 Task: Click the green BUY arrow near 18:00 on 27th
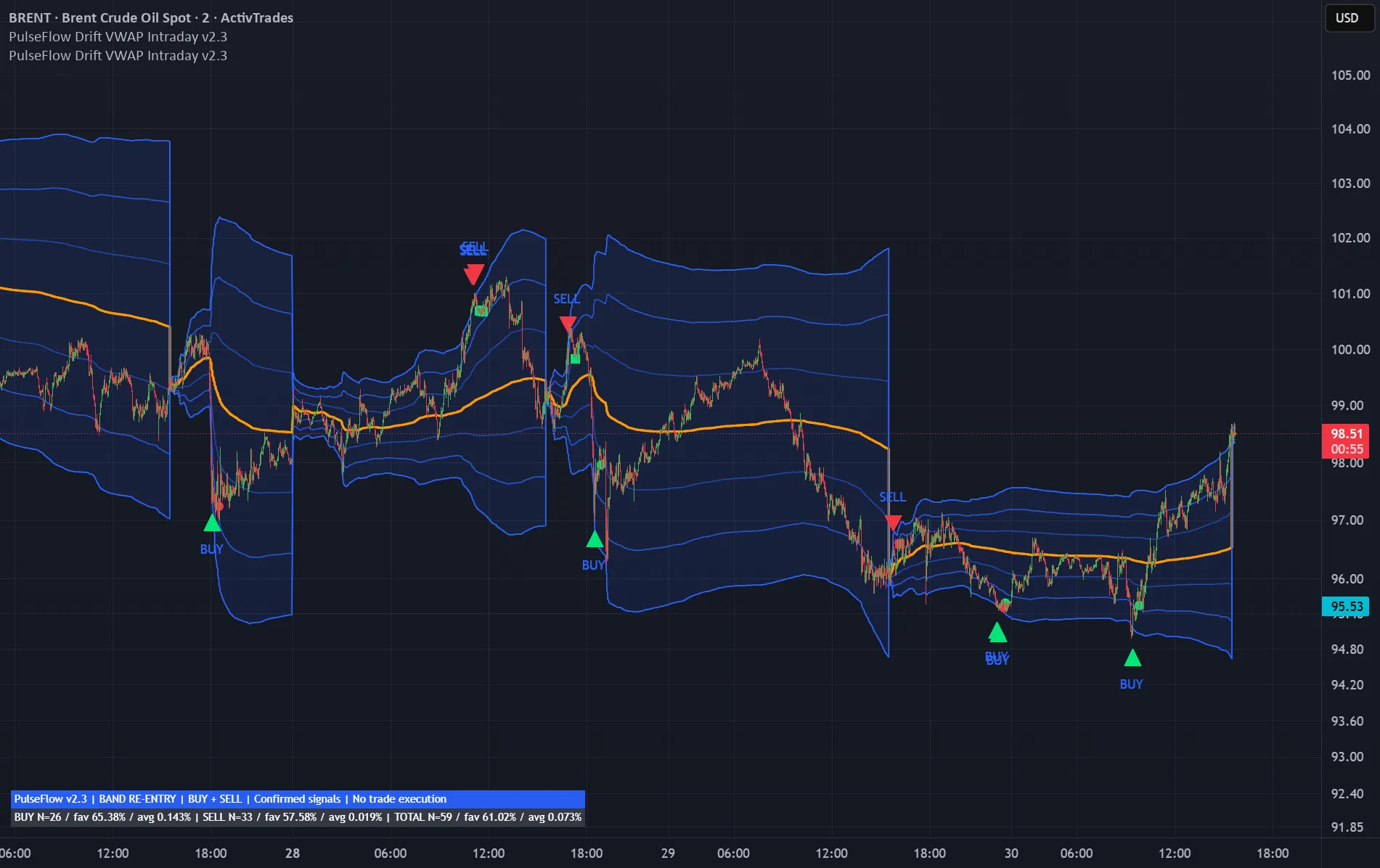(x=212, y=523)
